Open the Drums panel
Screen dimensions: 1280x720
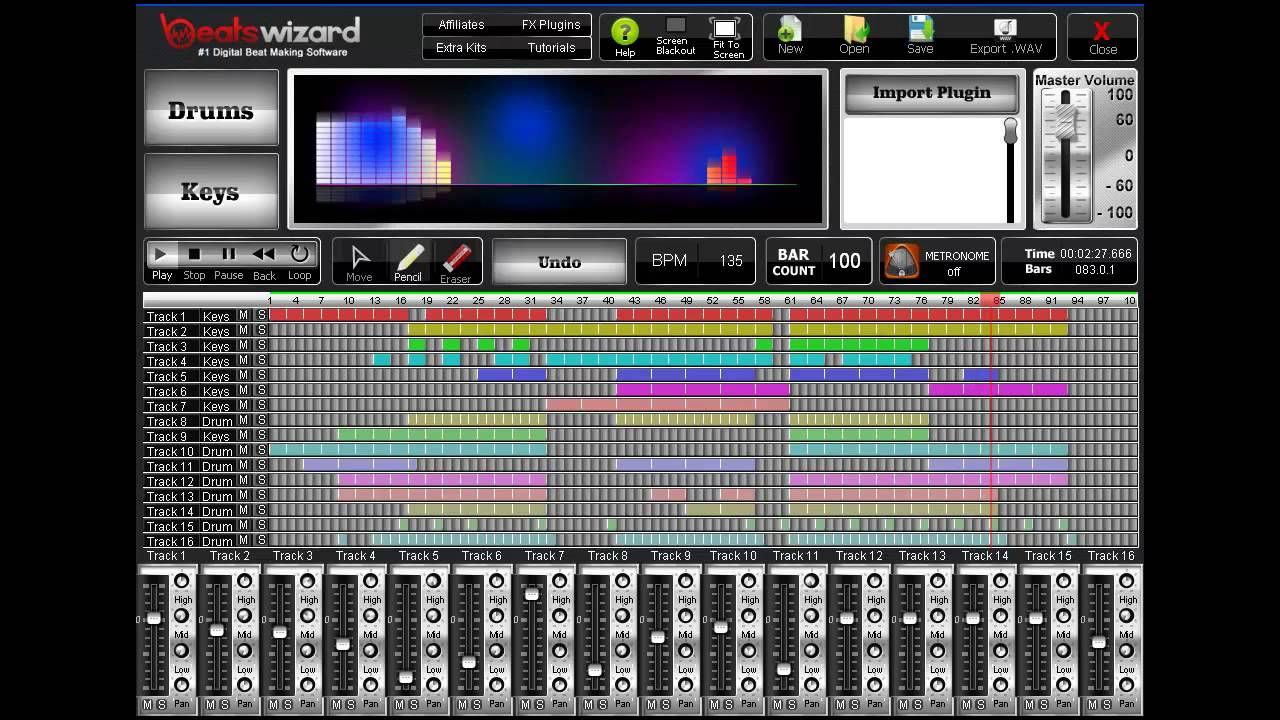point(211,110)
